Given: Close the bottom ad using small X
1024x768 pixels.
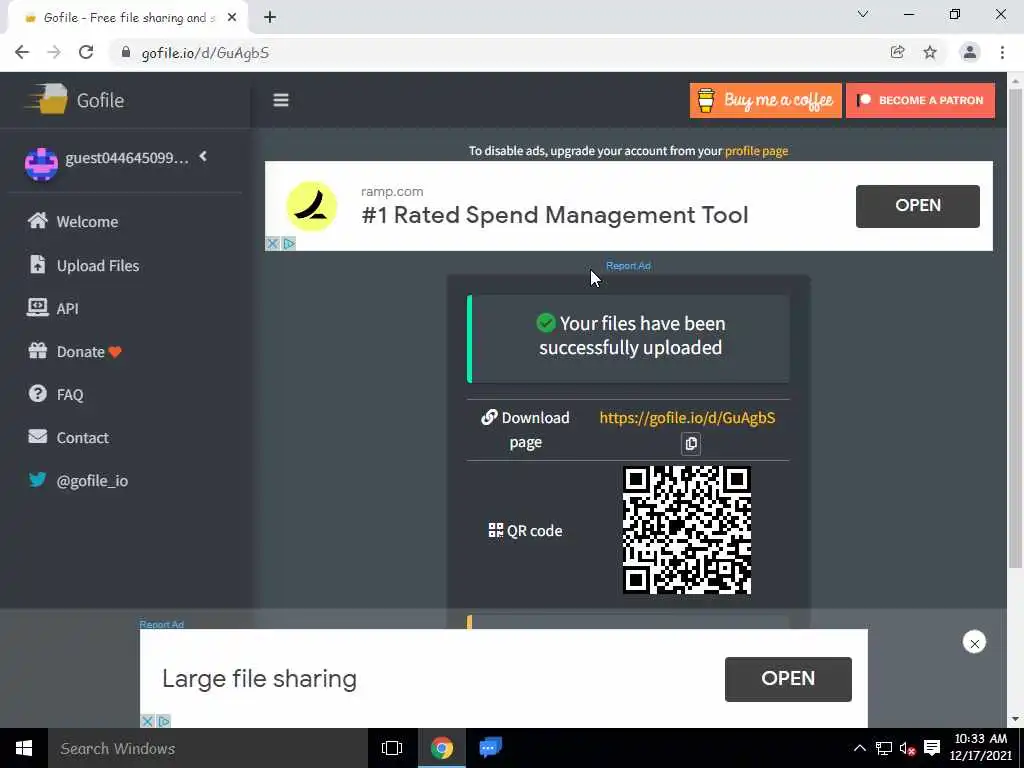Looking at the screenshot, I should pos(147,721).
